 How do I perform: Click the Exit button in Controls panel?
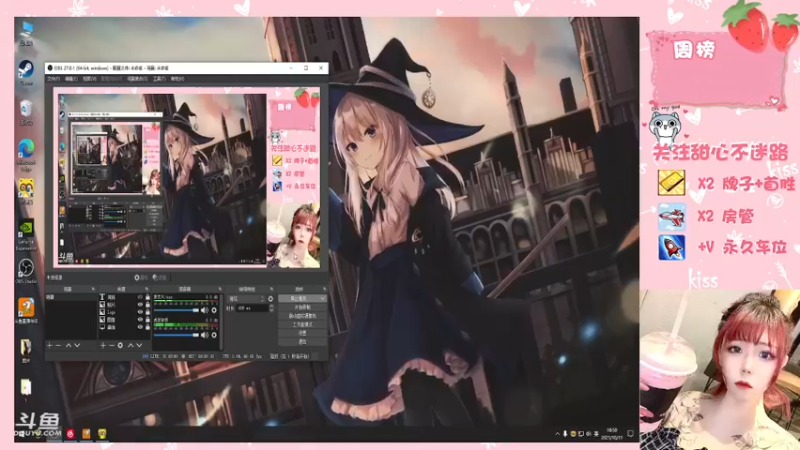click(302, 342)
